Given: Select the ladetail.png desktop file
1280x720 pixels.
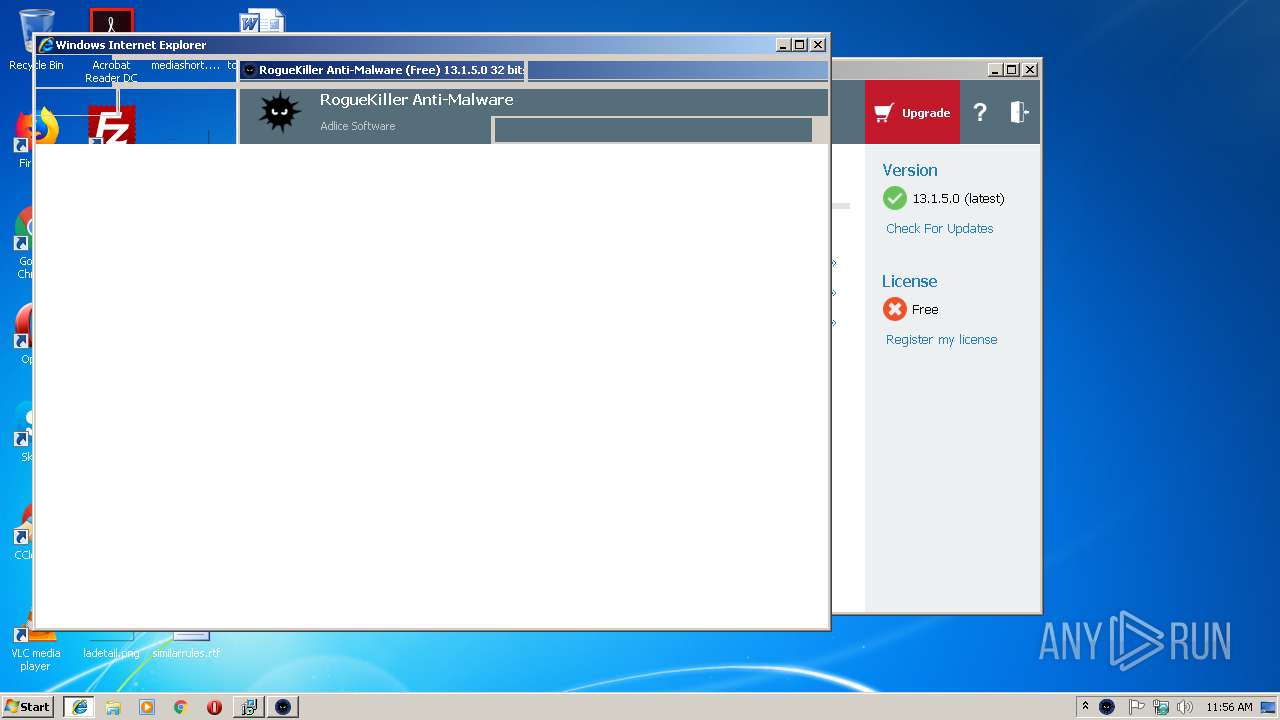Looking at the screenshot, I should pos(111,653).
